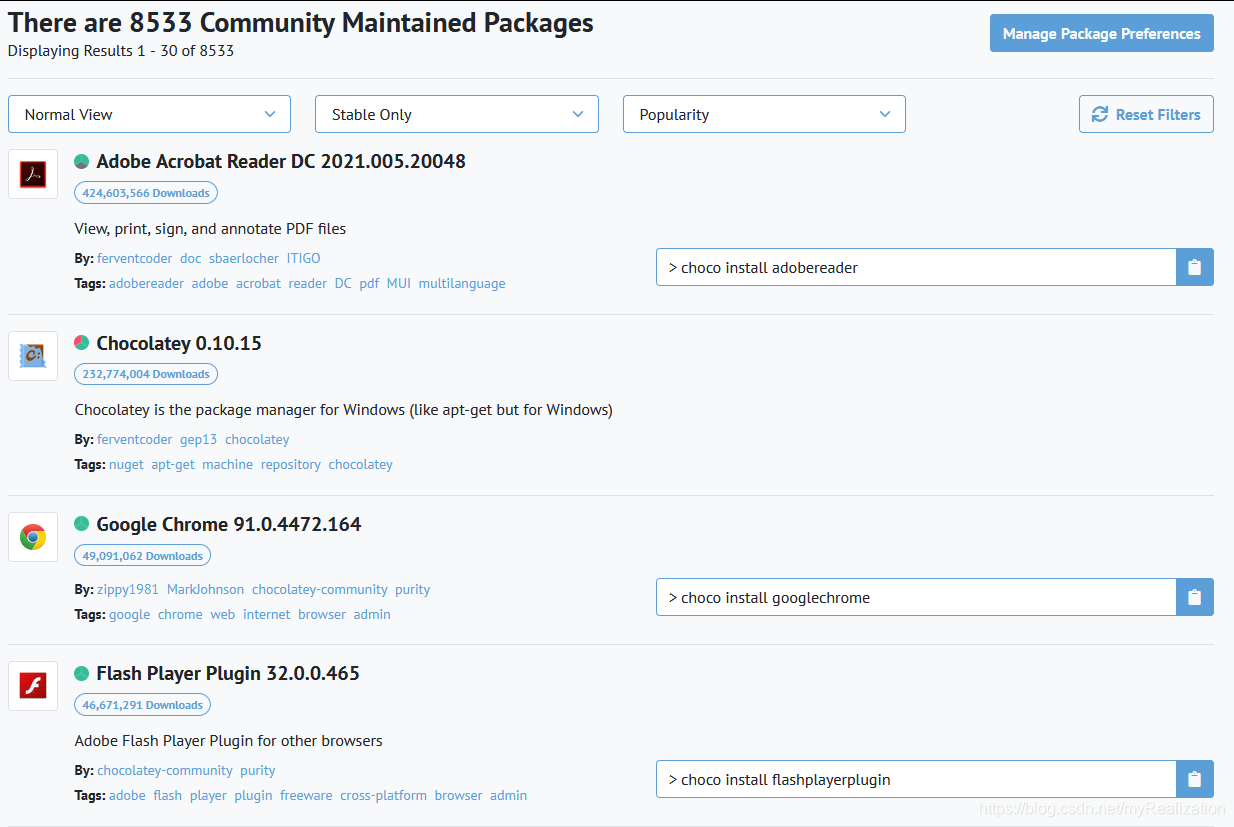Select the nuget tag
Image resolution: width=1234 pixels, height=827 pixels.
point(127,464)
